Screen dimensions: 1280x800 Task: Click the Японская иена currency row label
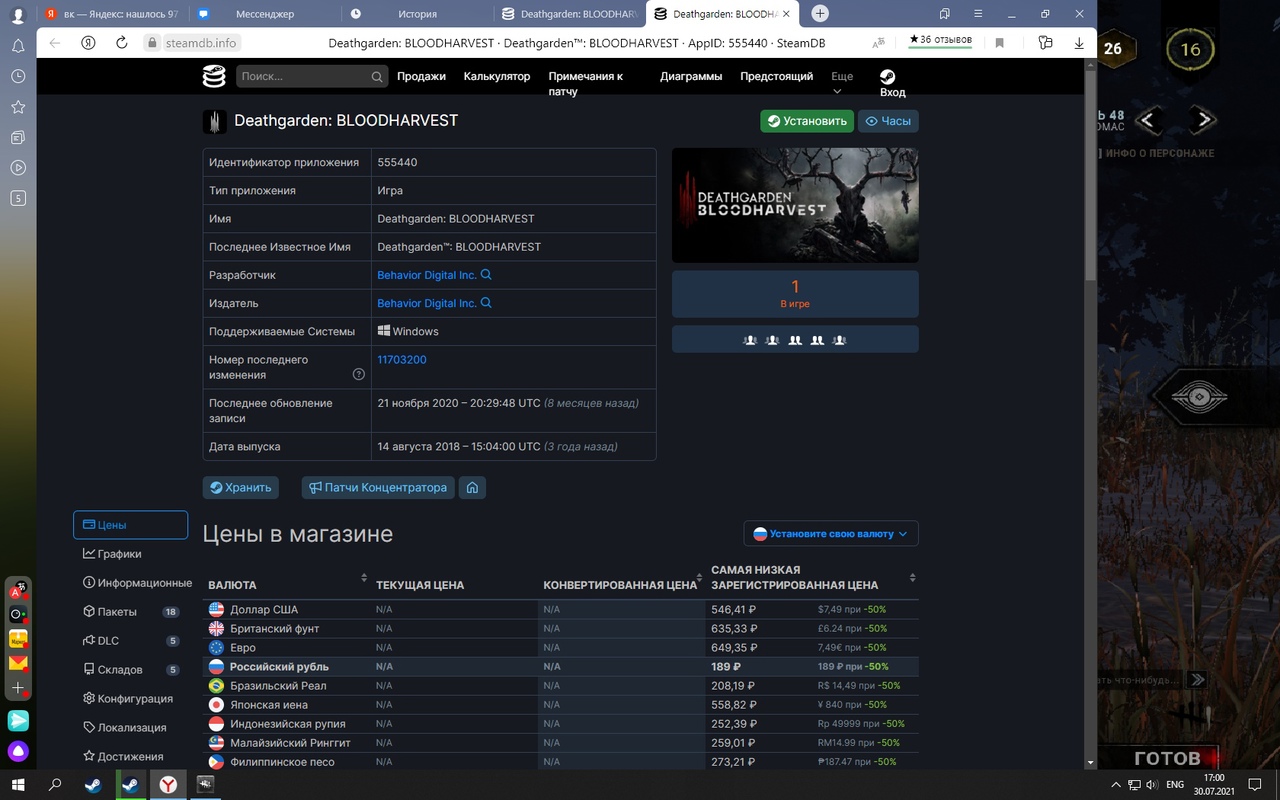coord(269,705)
